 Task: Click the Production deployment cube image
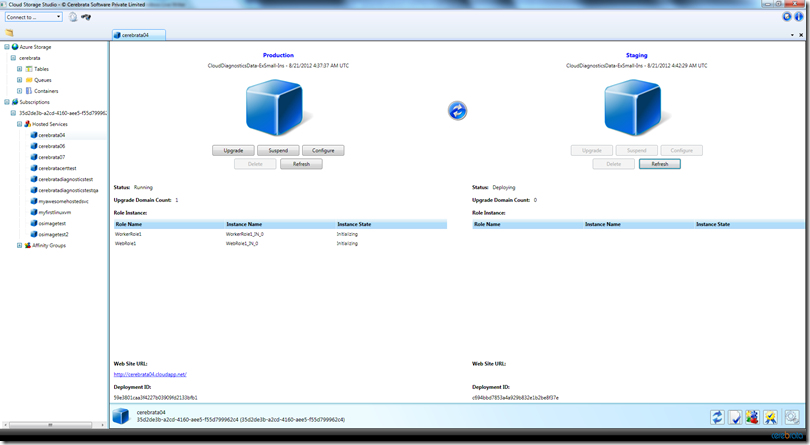pyautogui.click(x=275, y=108)
